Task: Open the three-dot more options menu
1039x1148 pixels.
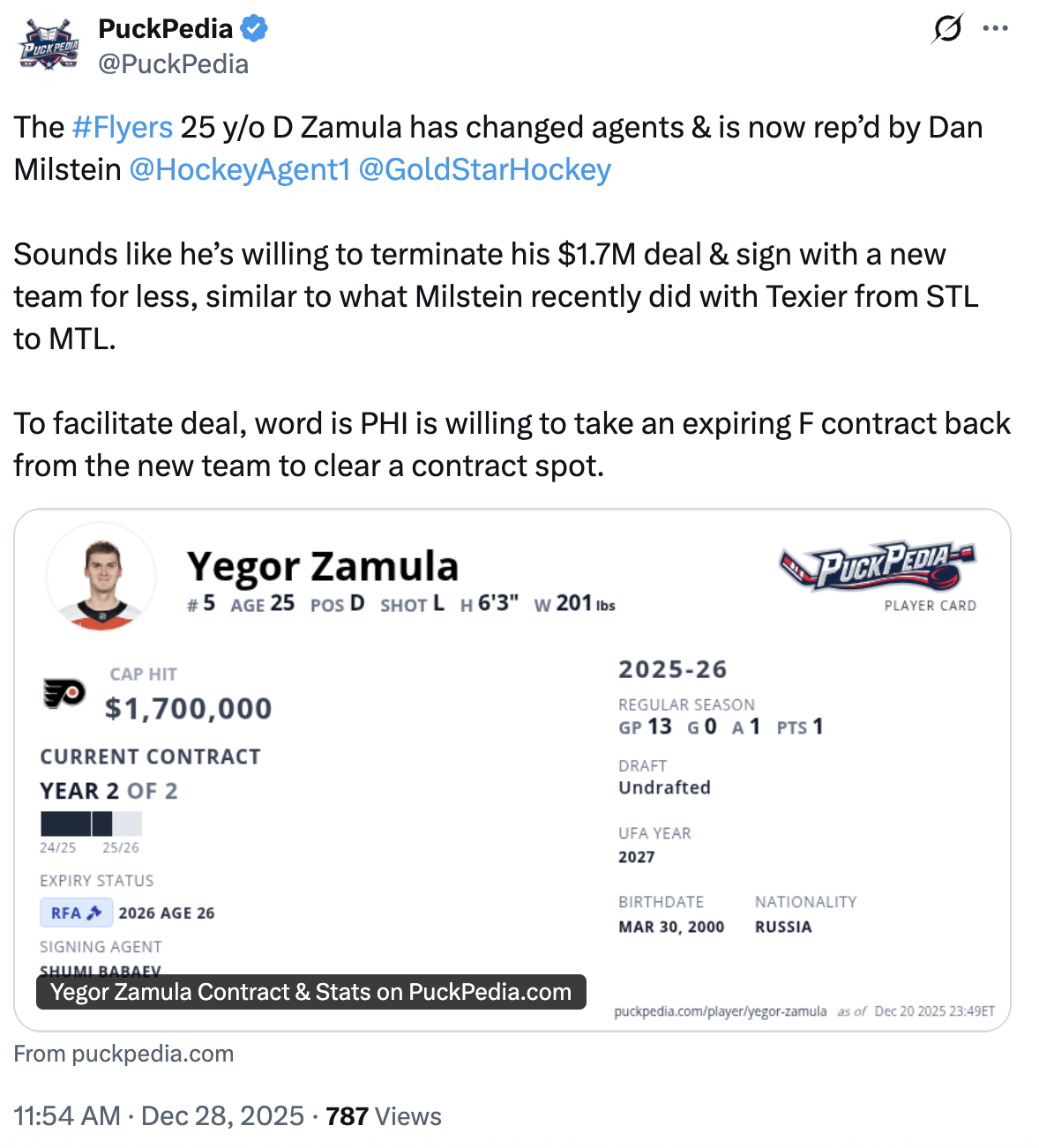Action: pyautogui.click(x=995, y=29)
